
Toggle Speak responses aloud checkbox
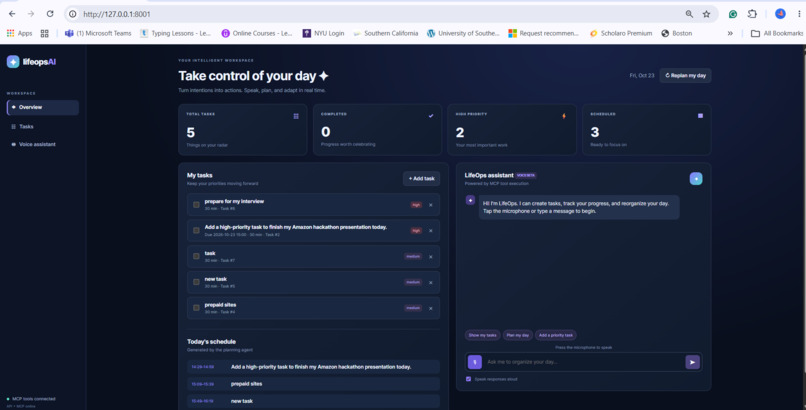(468, 379)
